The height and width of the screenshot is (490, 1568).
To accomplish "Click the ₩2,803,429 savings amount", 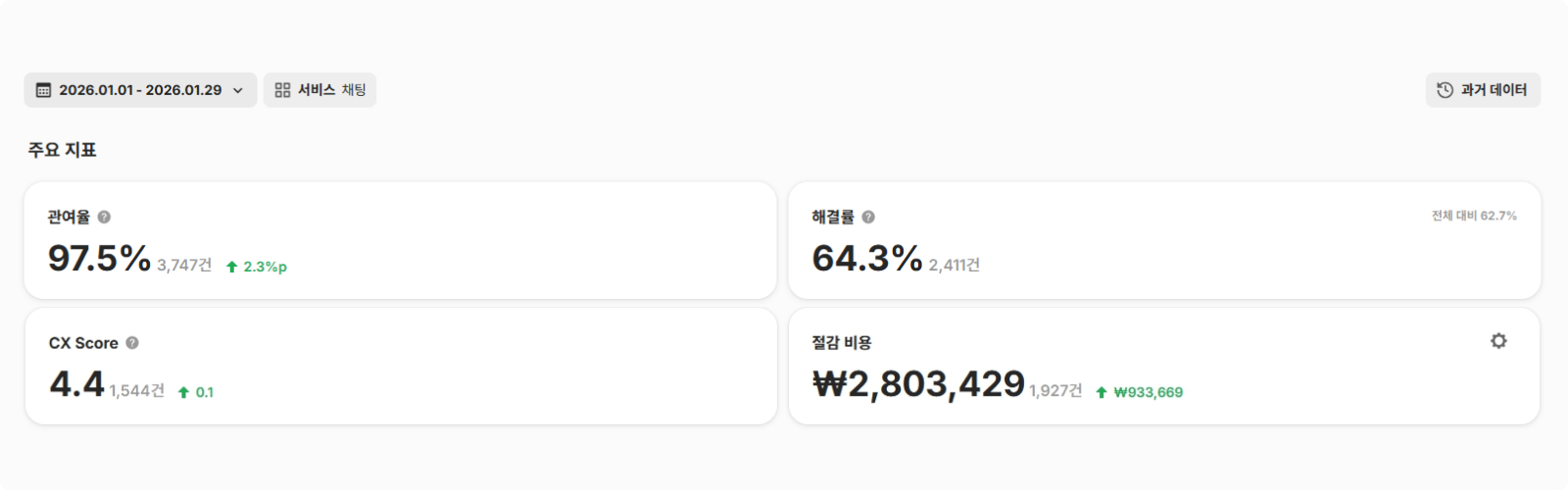I will tap(918, 384).
